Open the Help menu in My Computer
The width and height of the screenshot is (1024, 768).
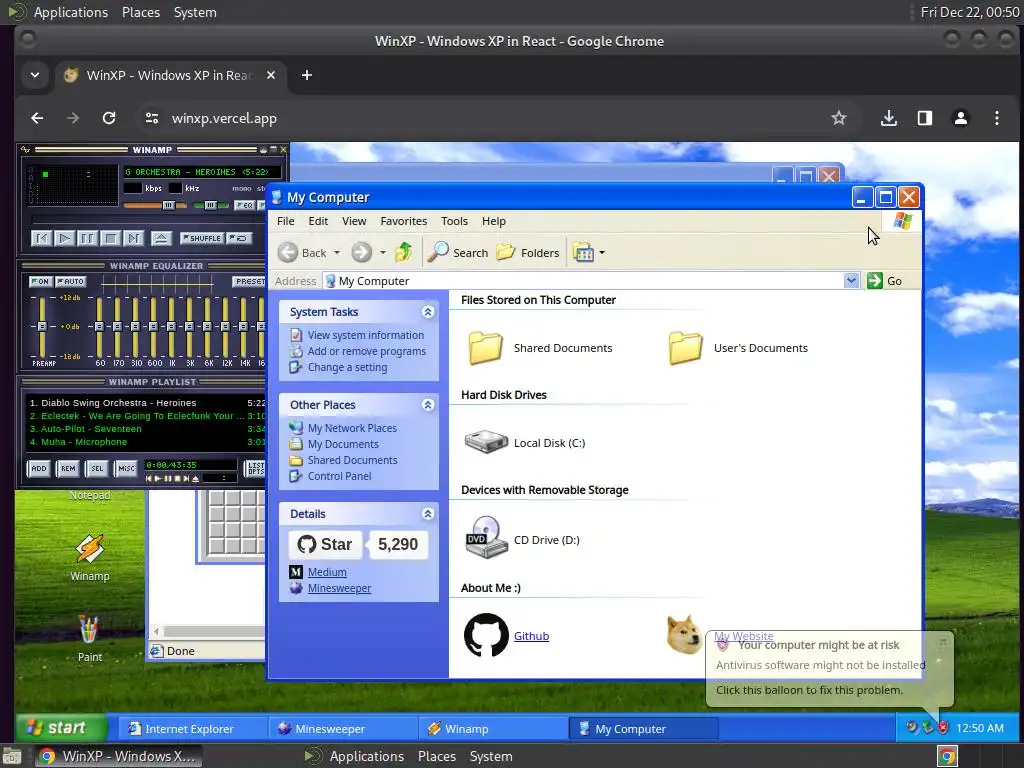(494, 221)
